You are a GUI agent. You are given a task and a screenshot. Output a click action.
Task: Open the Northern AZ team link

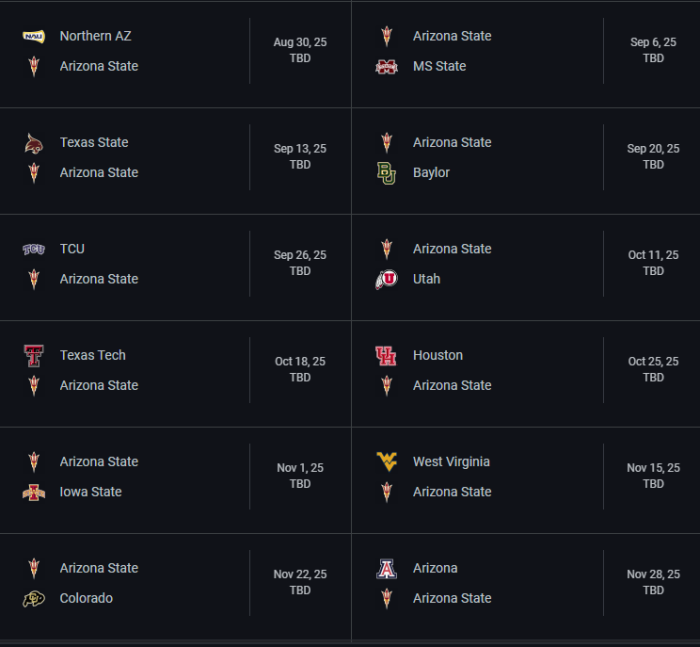[x=96, y=36]
